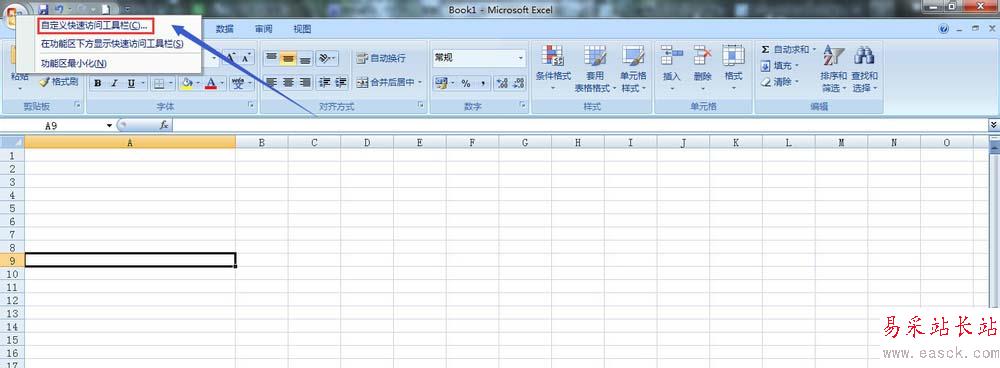Click the fx insert function button
This screenshot has height=368, width=1000.
click(x=163, y=126)
